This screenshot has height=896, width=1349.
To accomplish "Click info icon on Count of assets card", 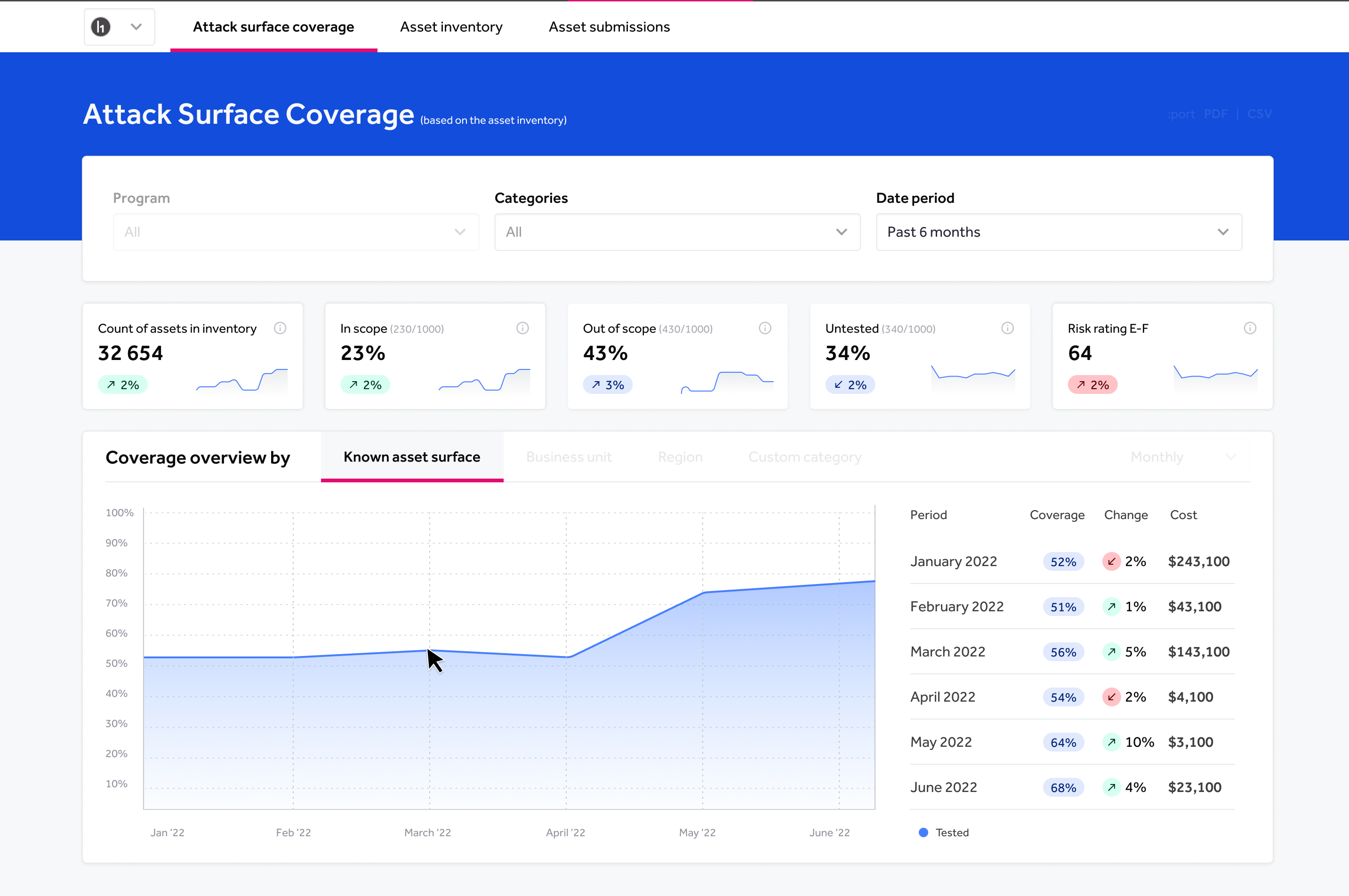I will coord(280,328).
